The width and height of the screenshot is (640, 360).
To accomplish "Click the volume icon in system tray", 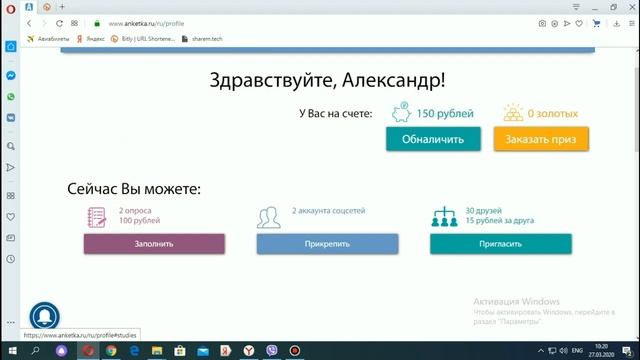I will [x=564, y=351].
